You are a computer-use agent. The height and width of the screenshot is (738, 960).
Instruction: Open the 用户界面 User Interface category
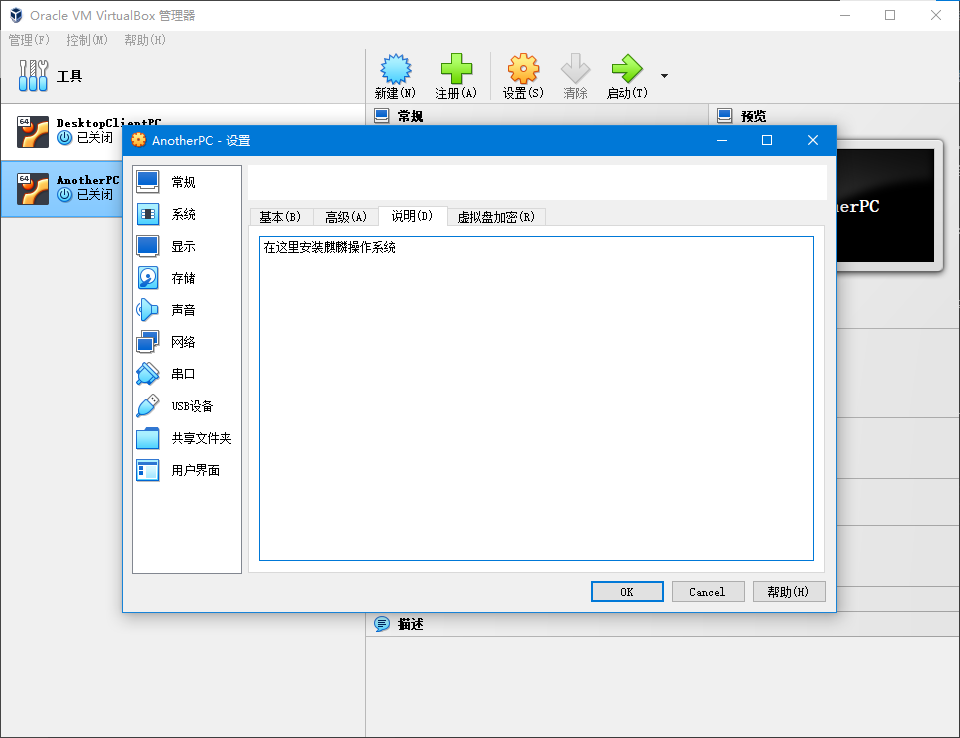[x=187, y=470]
